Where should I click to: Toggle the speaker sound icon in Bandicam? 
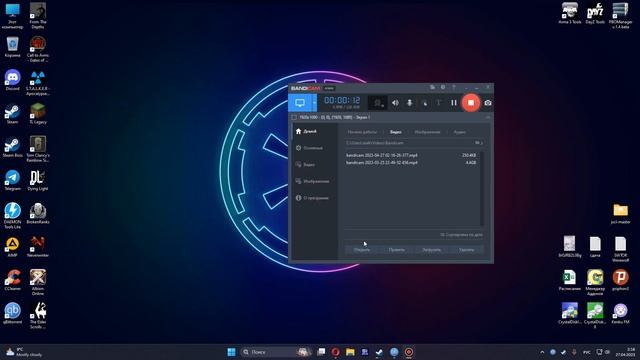395,103
